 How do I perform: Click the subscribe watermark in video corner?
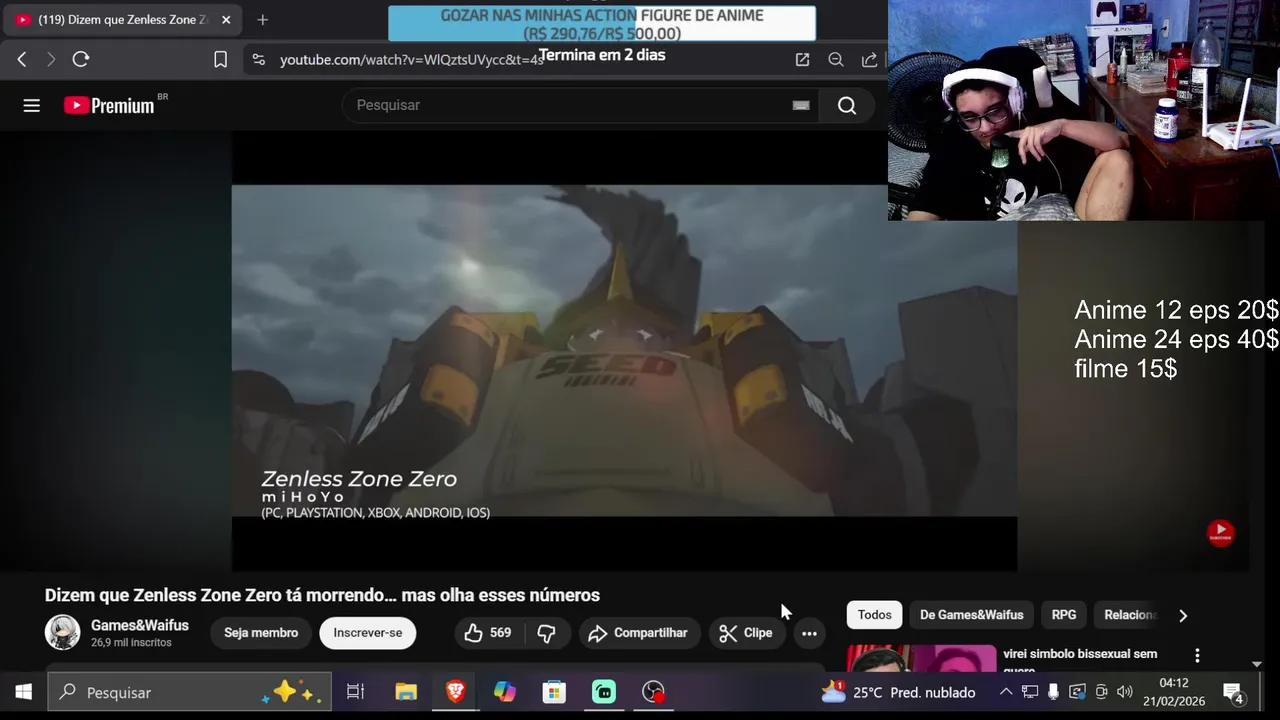tap(1220, 532)
